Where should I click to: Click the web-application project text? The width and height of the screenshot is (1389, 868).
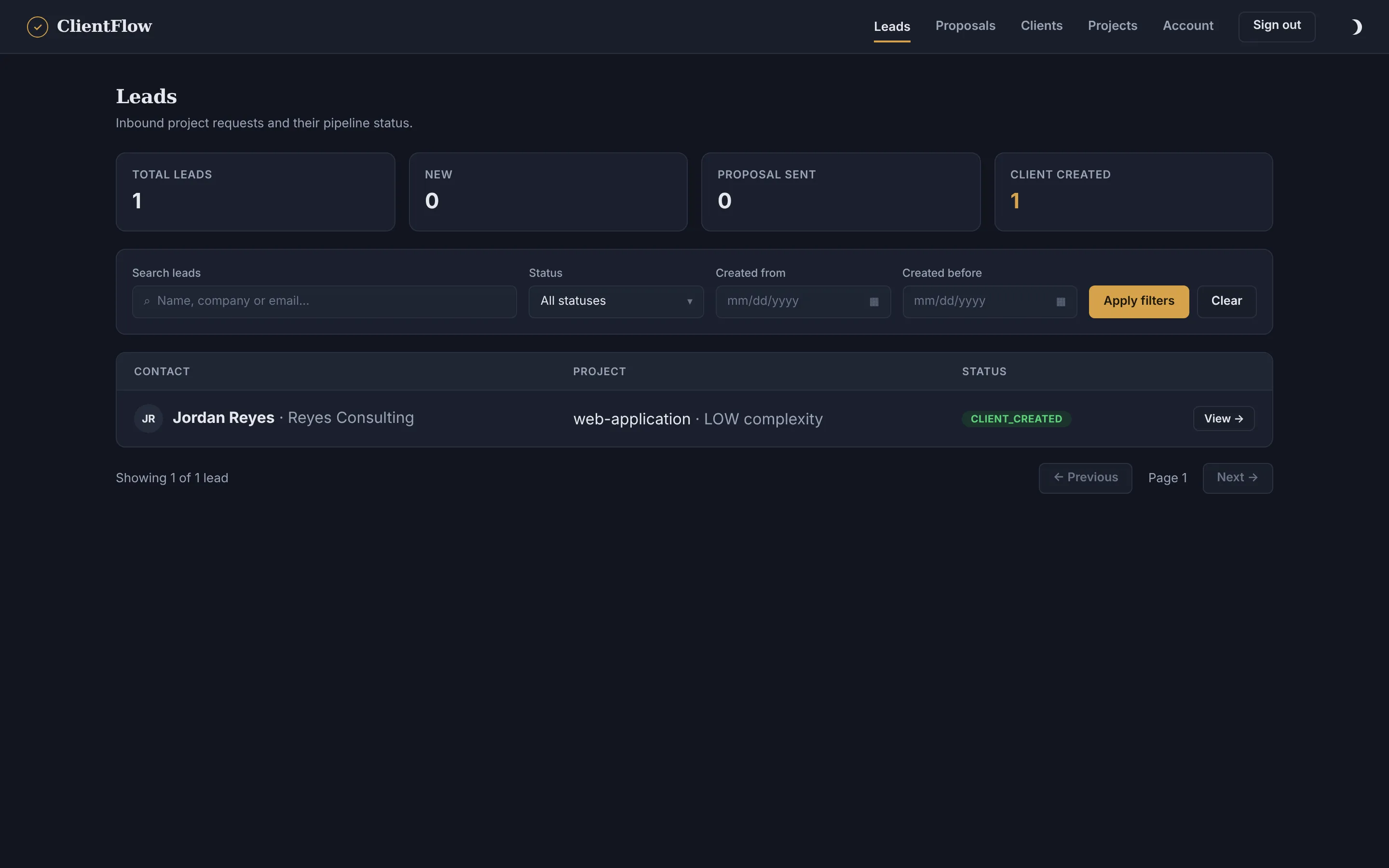(631, 420)
